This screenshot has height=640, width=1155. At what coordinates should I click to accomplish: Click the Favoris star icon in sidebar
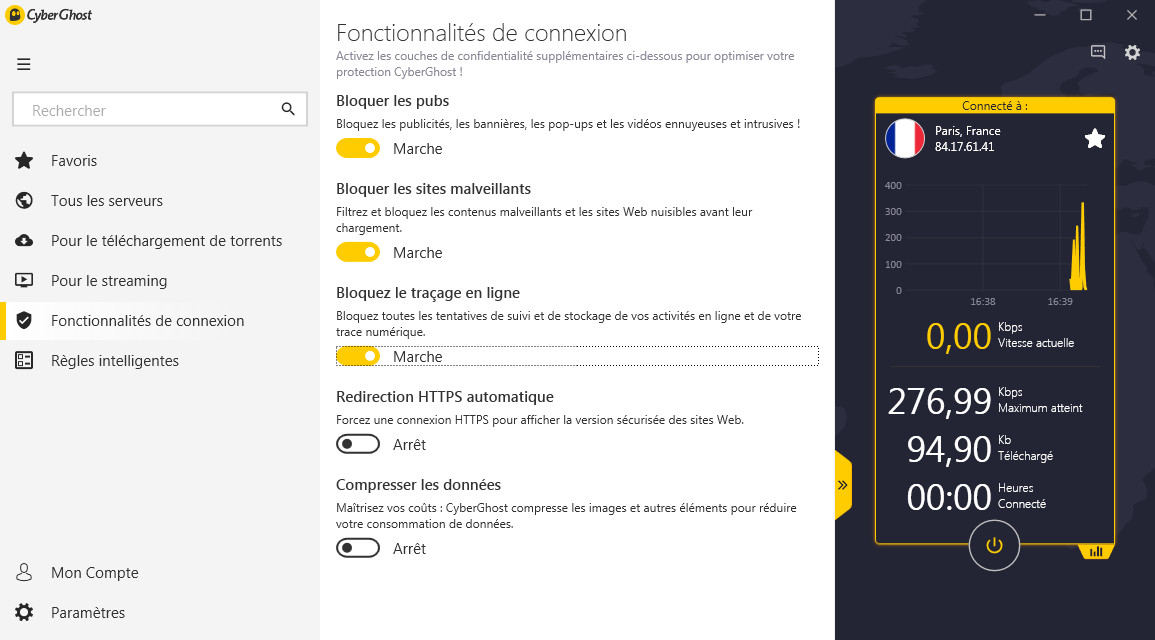pyautogui.click(x=24, y=161)
